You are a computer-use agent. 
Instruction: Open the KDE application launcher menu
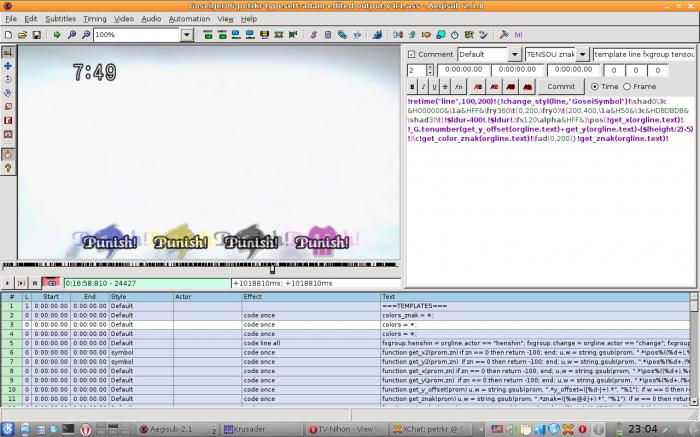tap(8, 429)
